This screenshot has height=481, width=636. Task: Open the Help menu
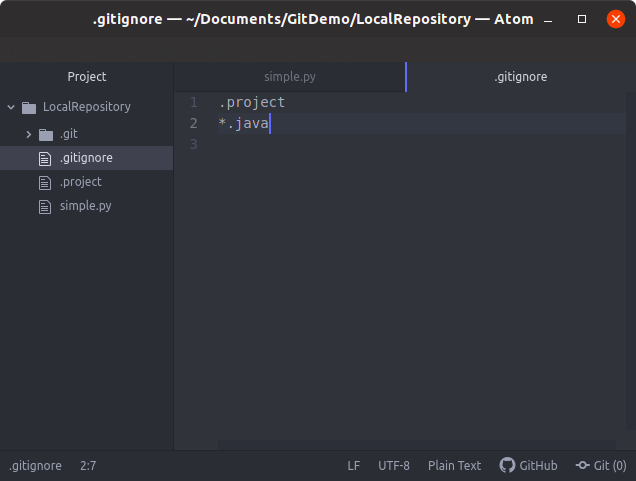(337, 50)
